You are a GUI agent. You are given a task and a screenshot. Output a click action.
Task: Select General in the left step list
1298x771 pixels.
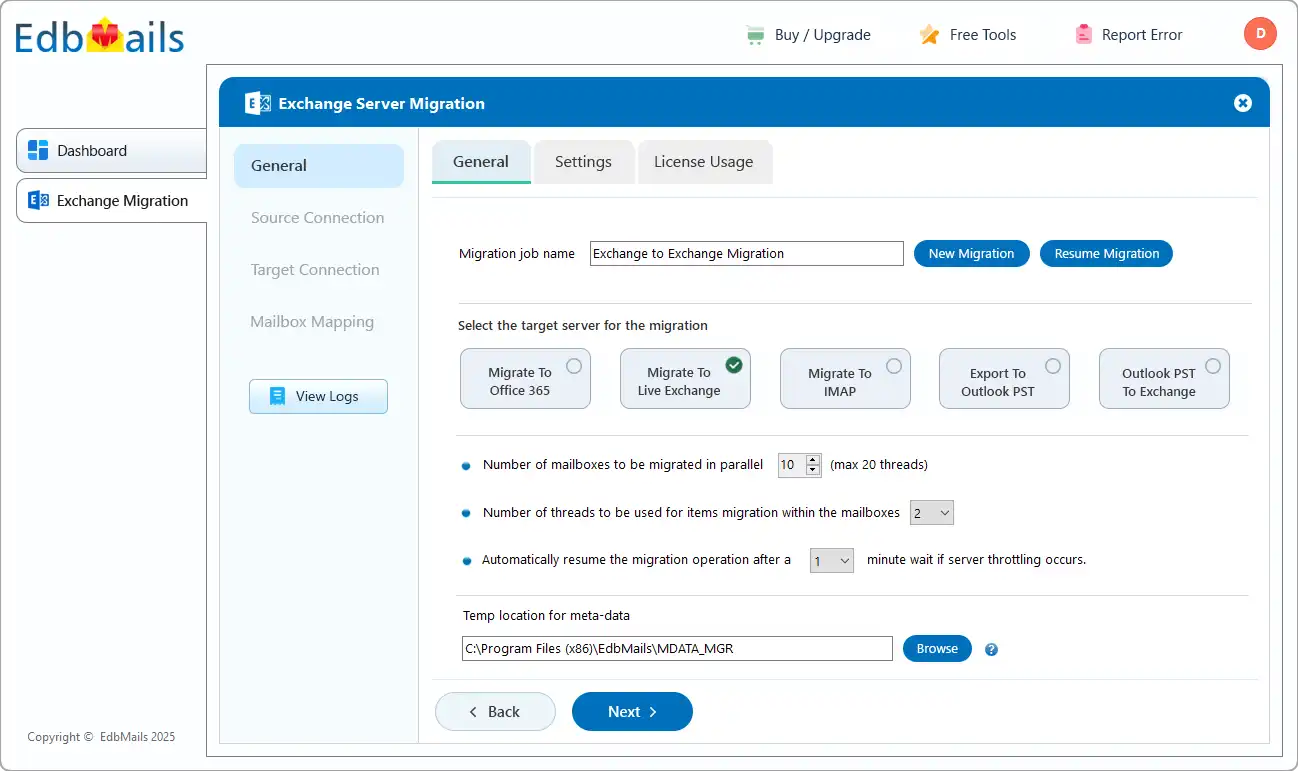(319, 166)
